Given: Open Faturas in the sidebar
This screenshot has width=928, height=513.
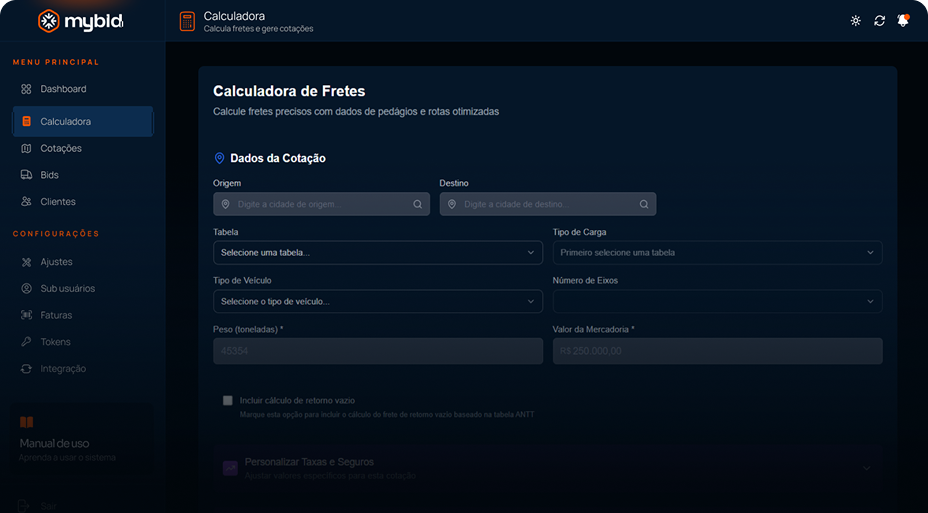Looking at the screenshot, I should point(56,315).
